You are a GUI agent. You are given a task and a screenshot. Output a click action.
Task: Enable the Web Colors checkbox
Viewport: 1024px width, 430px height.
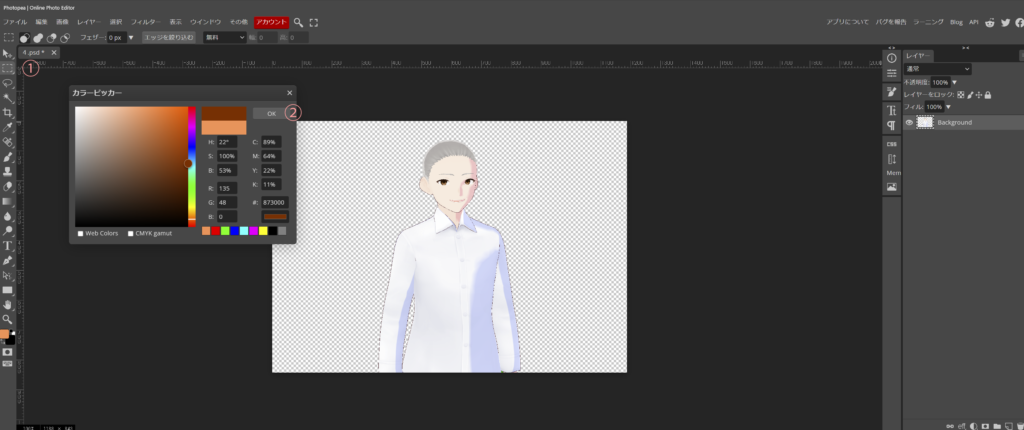(79, 233)
